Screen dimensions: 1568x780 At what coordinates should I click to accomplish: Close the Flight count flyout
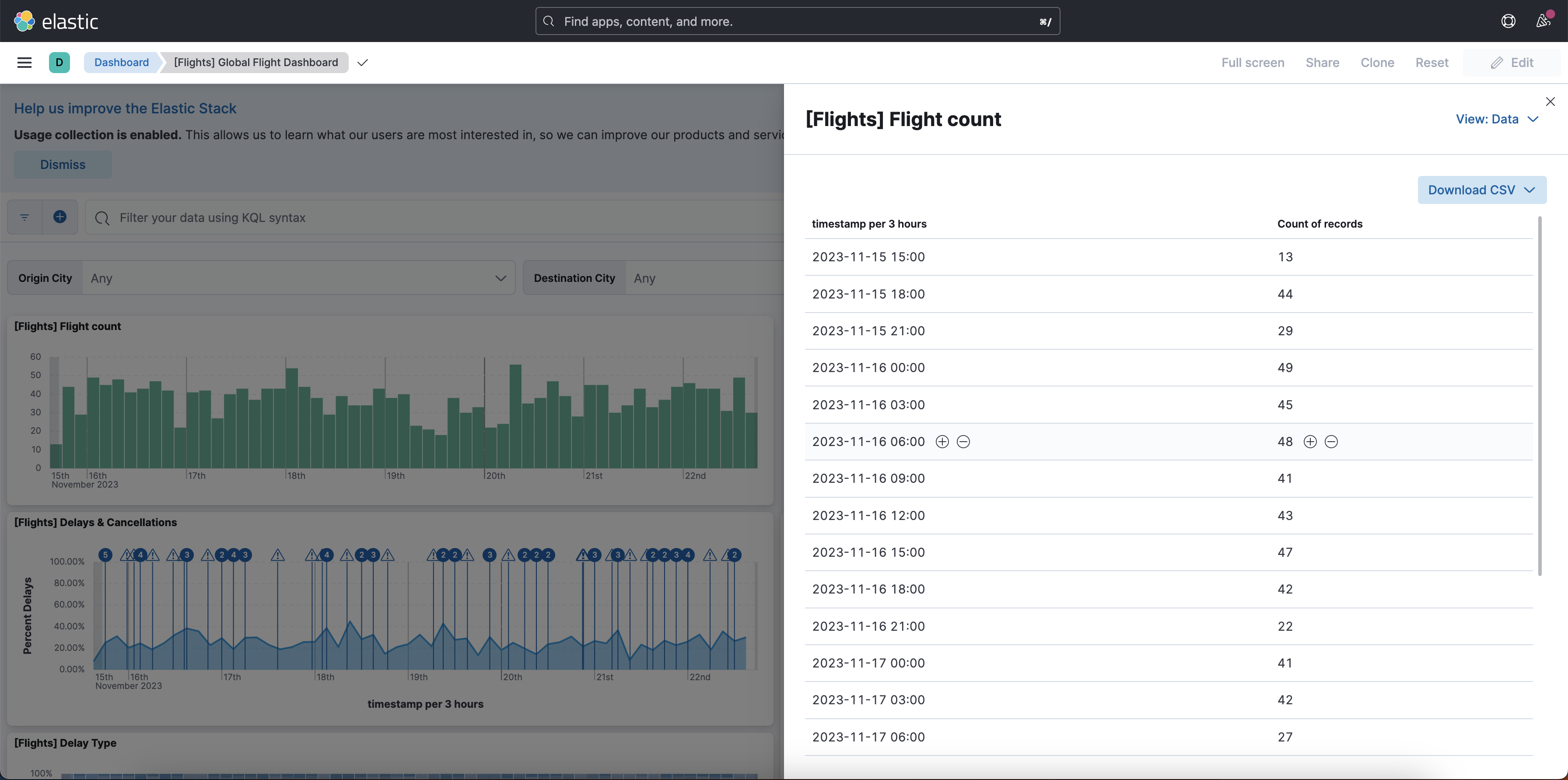tap(1550, 102)
